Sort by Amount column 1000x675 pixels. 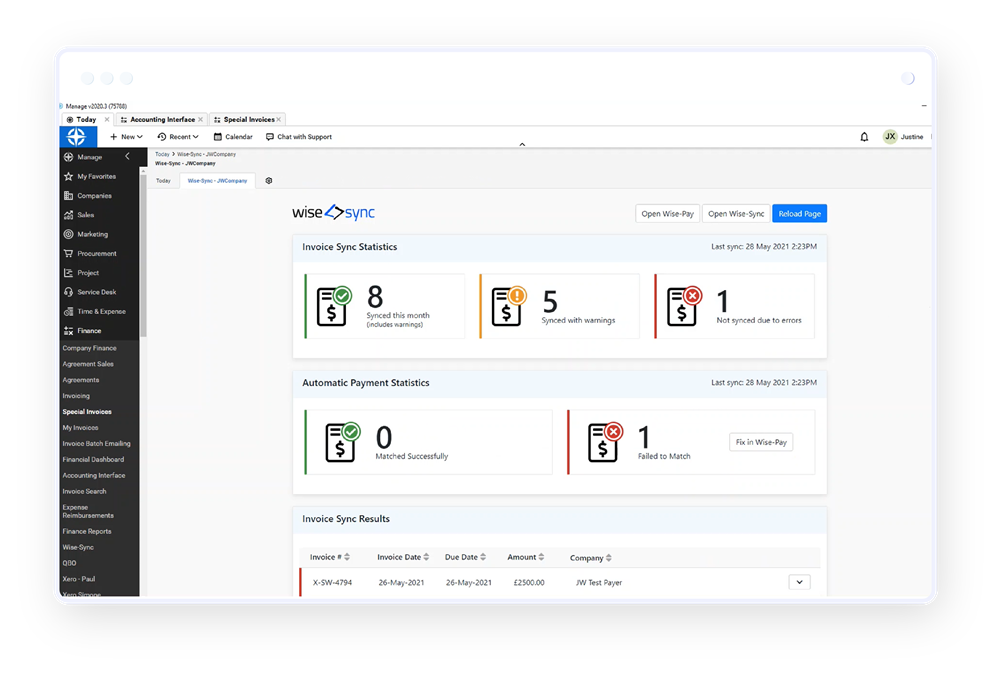tap(526, 557)
